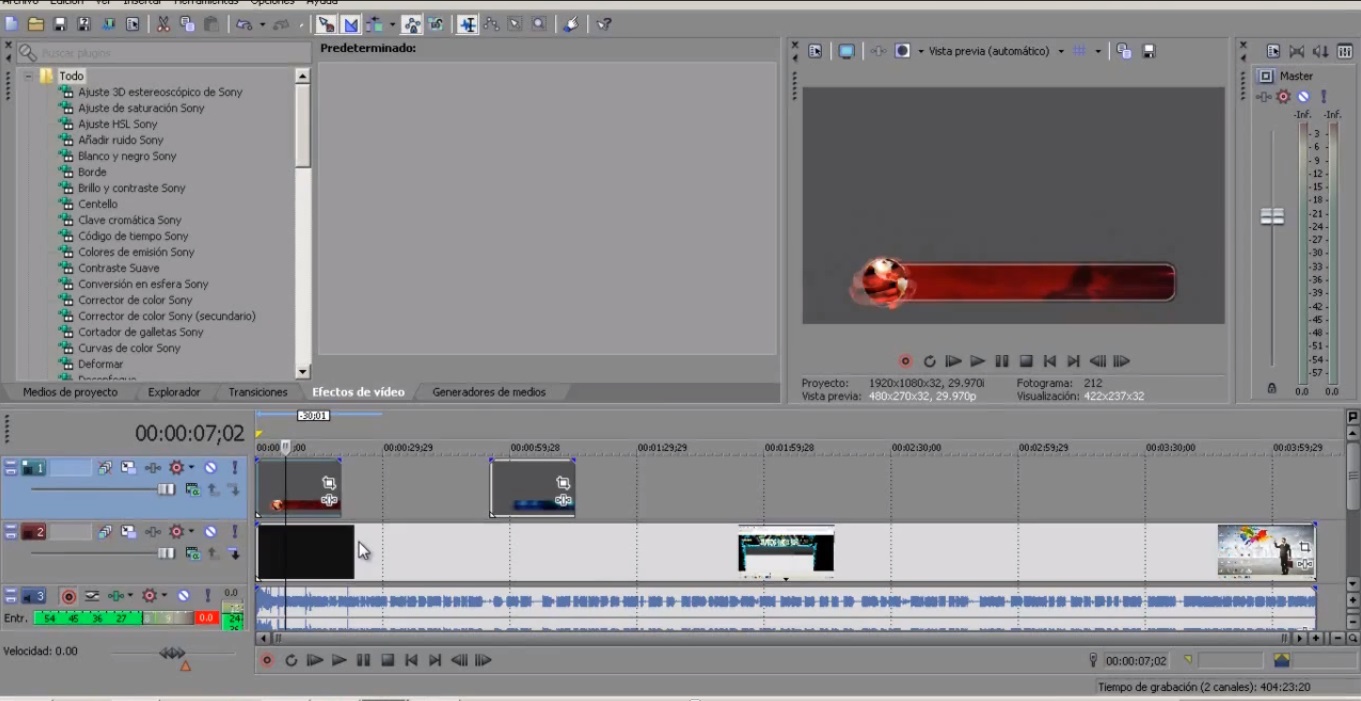Toggle the Enable Snapping toolbar button
1361x701 pixels.
coord(326,24)
